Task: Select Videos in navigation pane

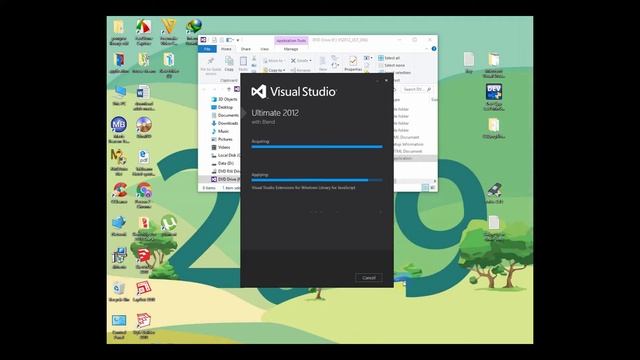Action: click(x=221, y=147)
